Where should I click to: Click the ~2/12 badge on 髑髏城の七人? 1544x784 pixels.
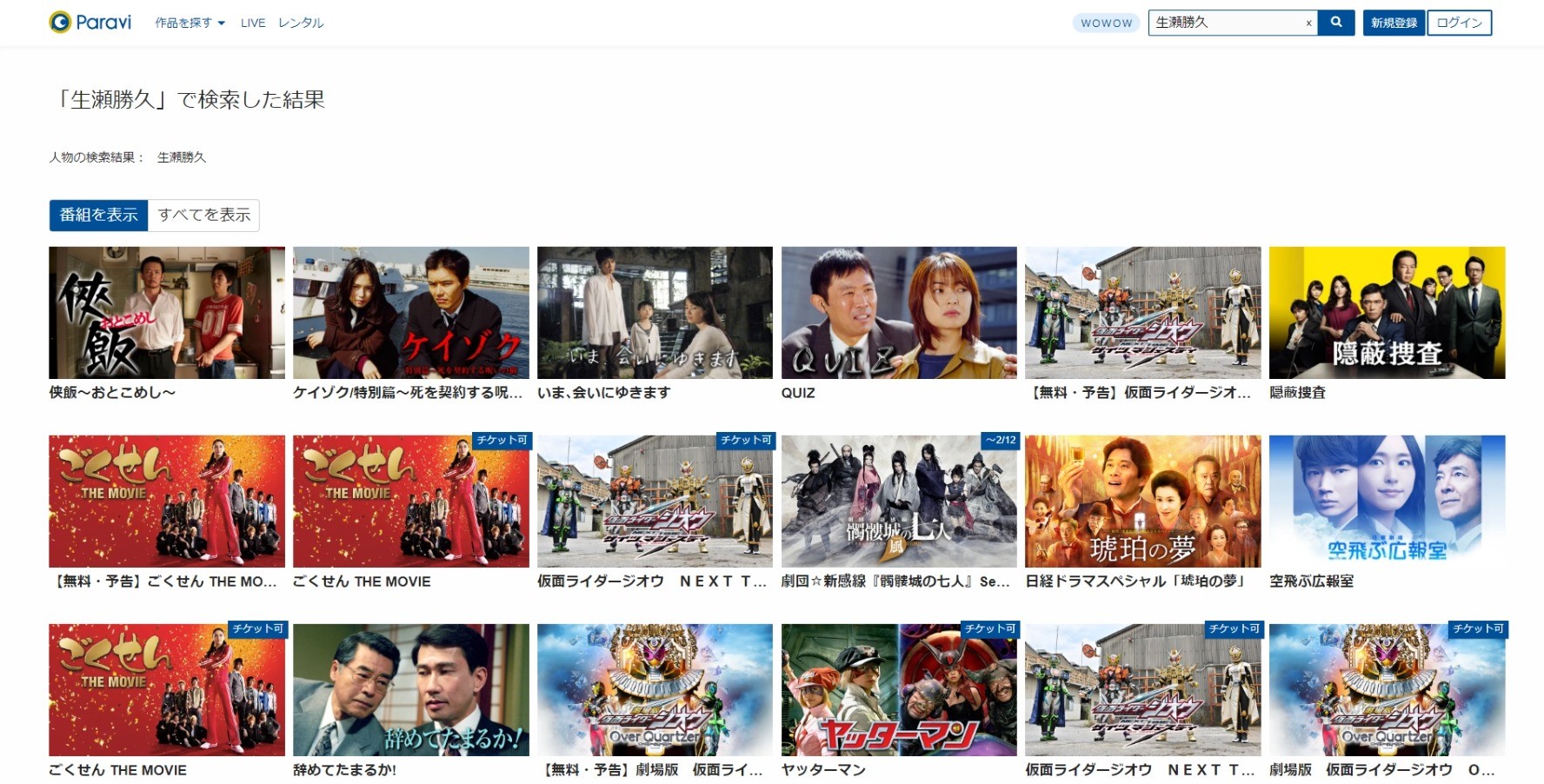(x=1000, y=441)
